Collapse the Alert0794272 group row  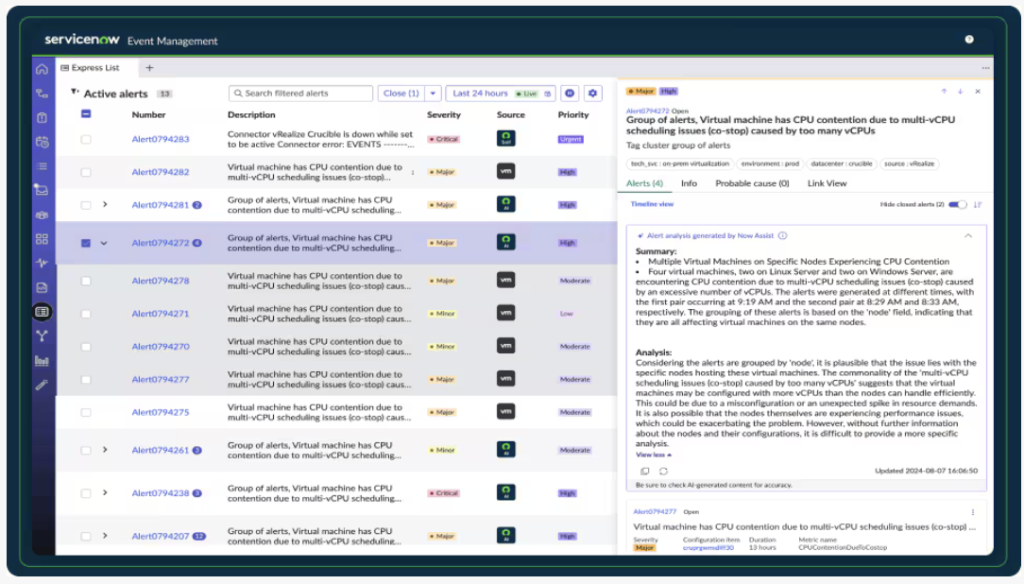tap(104, 243)
